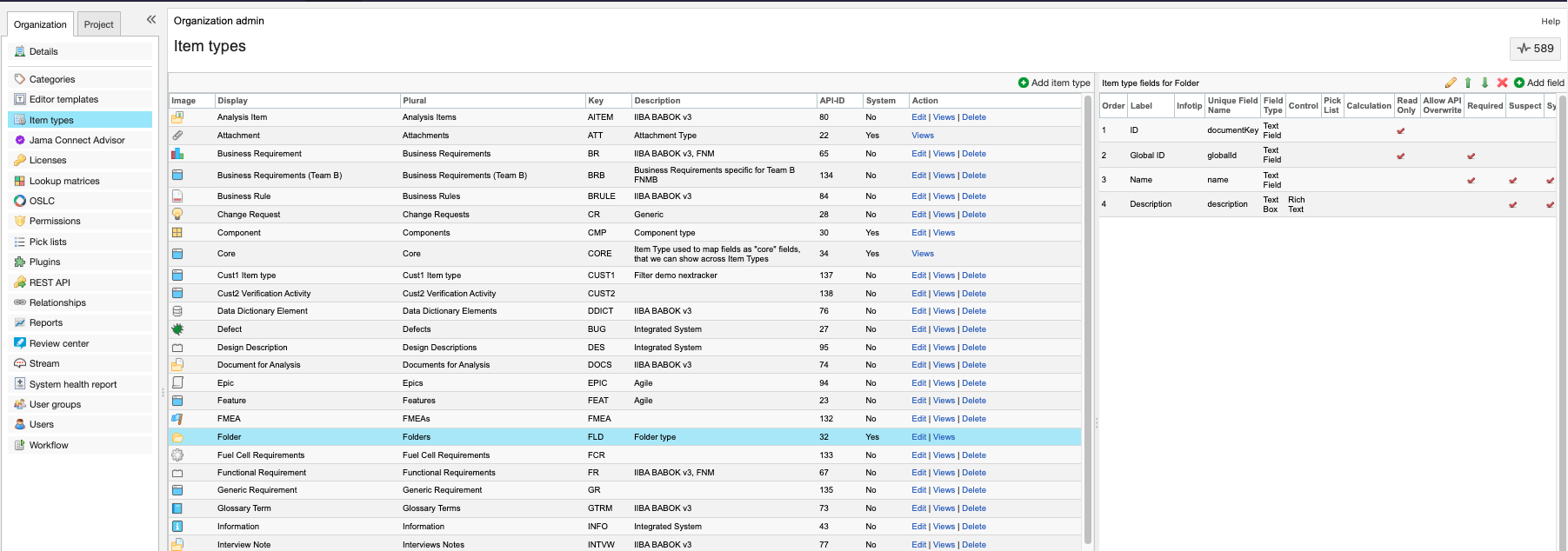This screenshot has height=551, width=1568.
Task: Select the Interview Note row
Action: click(624, 544)
